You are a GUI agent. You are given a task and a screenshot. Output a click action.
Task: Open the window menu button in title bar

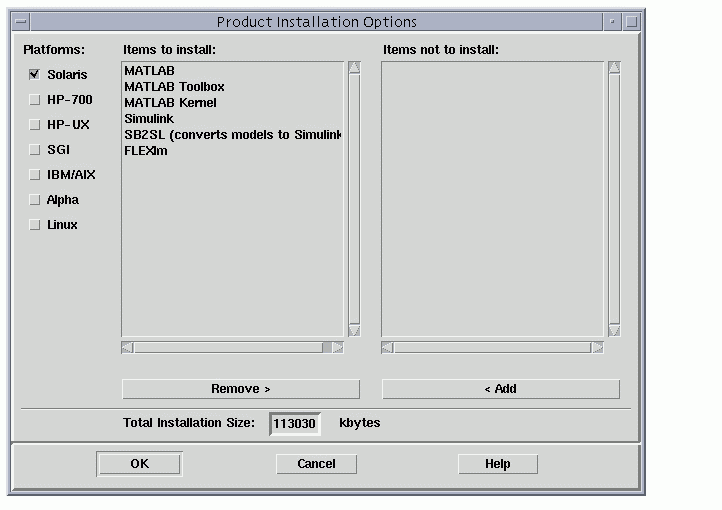pyautogui.click(x=21, y=22)
